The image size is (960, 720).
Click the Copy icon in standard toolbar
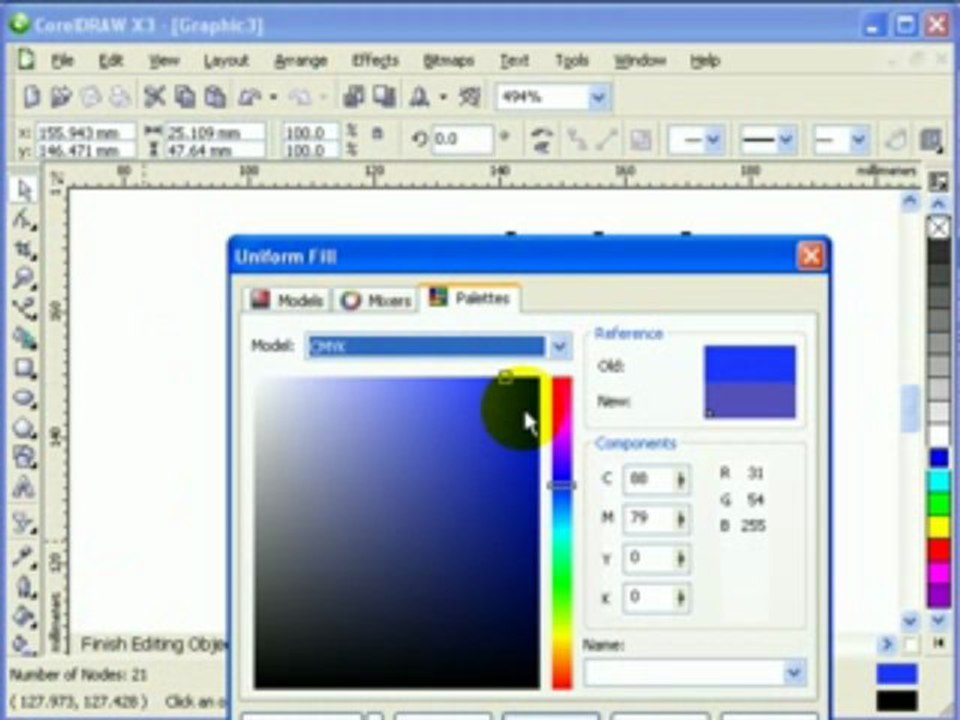click(185, 97)
